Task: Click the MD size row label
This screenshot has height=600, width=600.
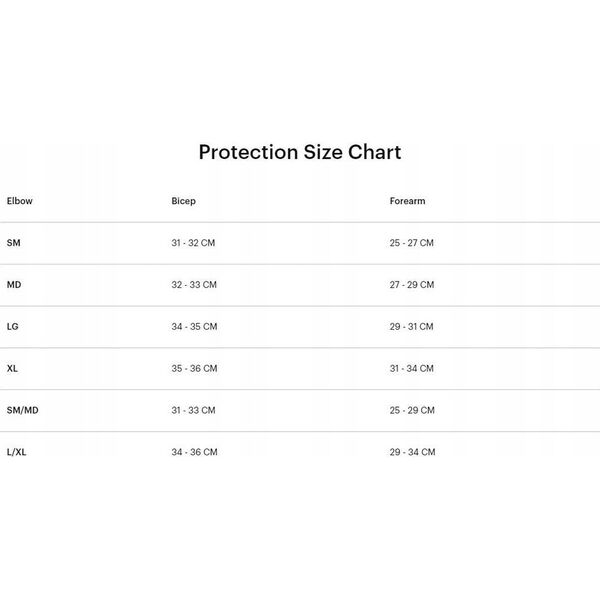Action: pyautogui.click(x=14, y=285)
